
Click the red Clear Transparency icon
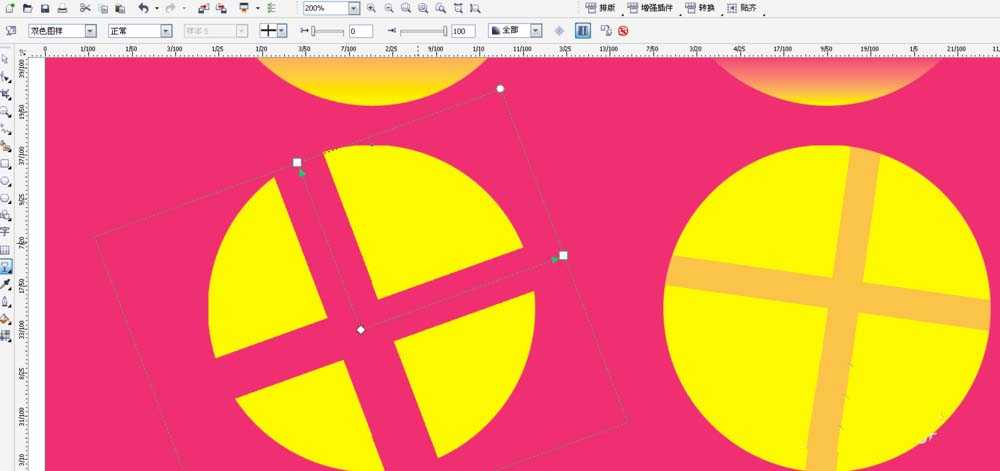point(623,31)
